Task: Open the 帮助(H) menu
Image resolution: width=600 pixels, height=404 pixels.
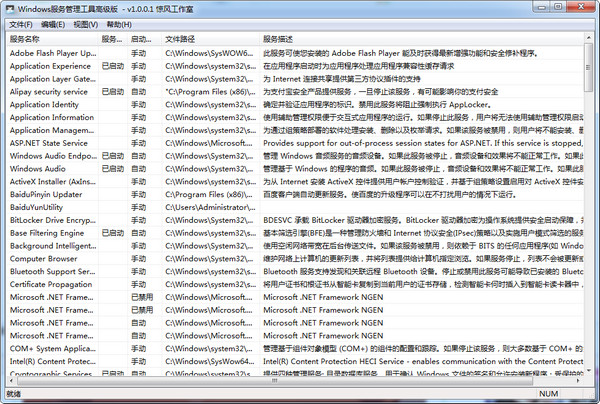Action: 119,25
